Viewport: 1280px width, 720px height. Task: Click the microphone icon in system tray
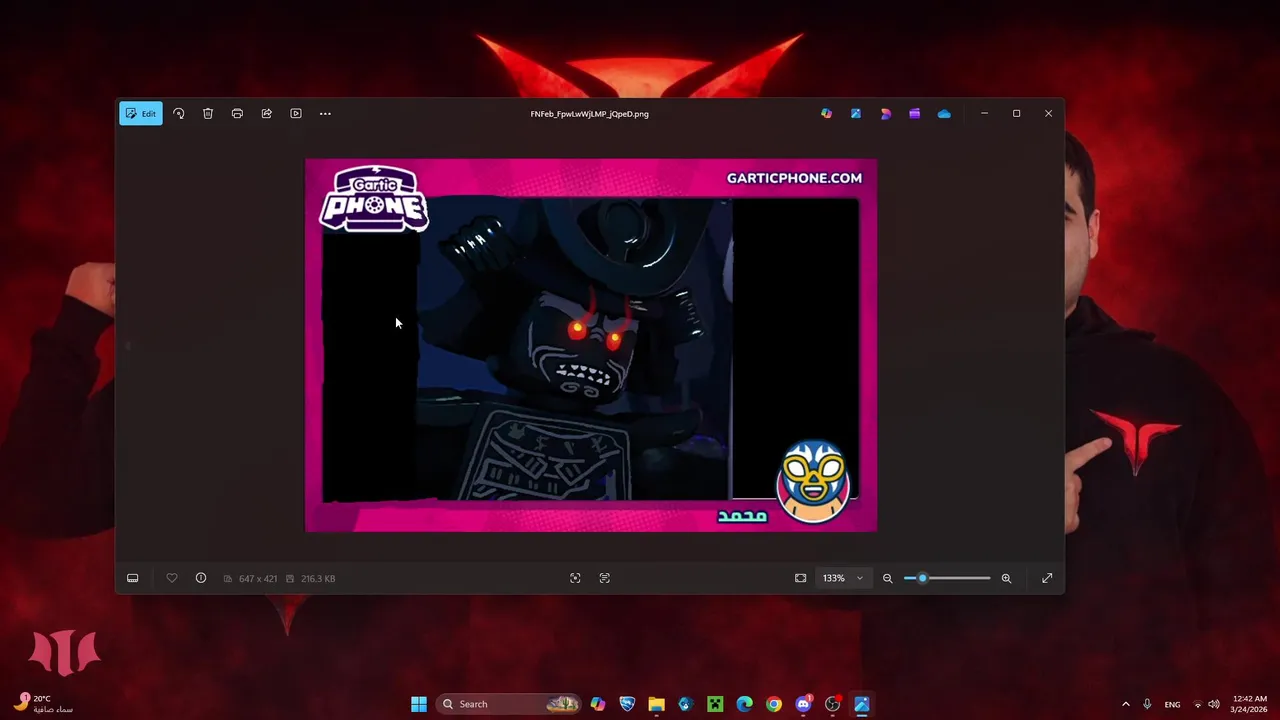click(1147, 704)
